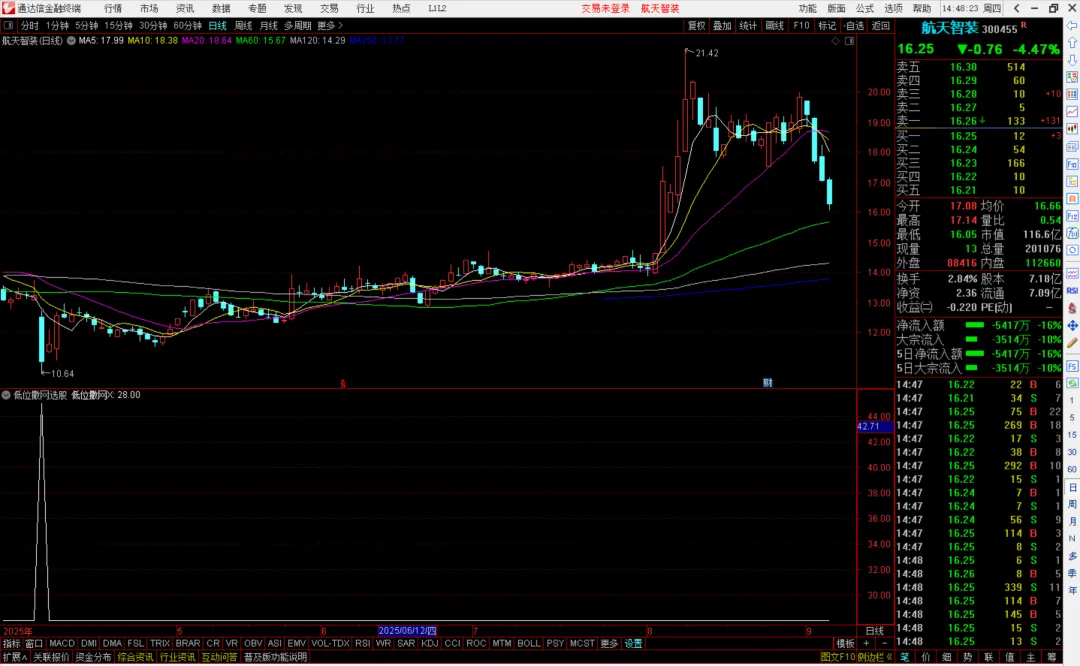Open the RSI indicator icon in right sidebar

click(x=1072, y=291)
